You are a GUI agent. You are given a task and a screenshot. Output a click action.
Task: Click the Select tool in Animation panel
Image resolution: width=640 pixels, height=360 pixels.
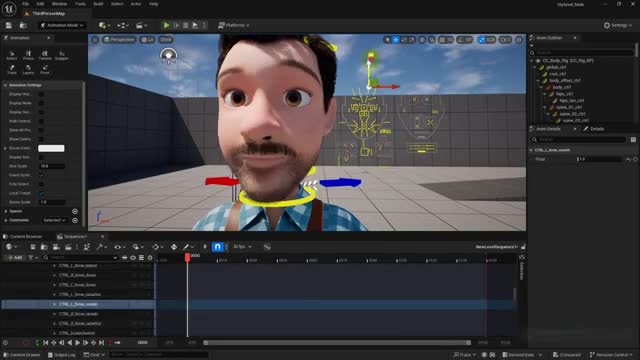12,56
